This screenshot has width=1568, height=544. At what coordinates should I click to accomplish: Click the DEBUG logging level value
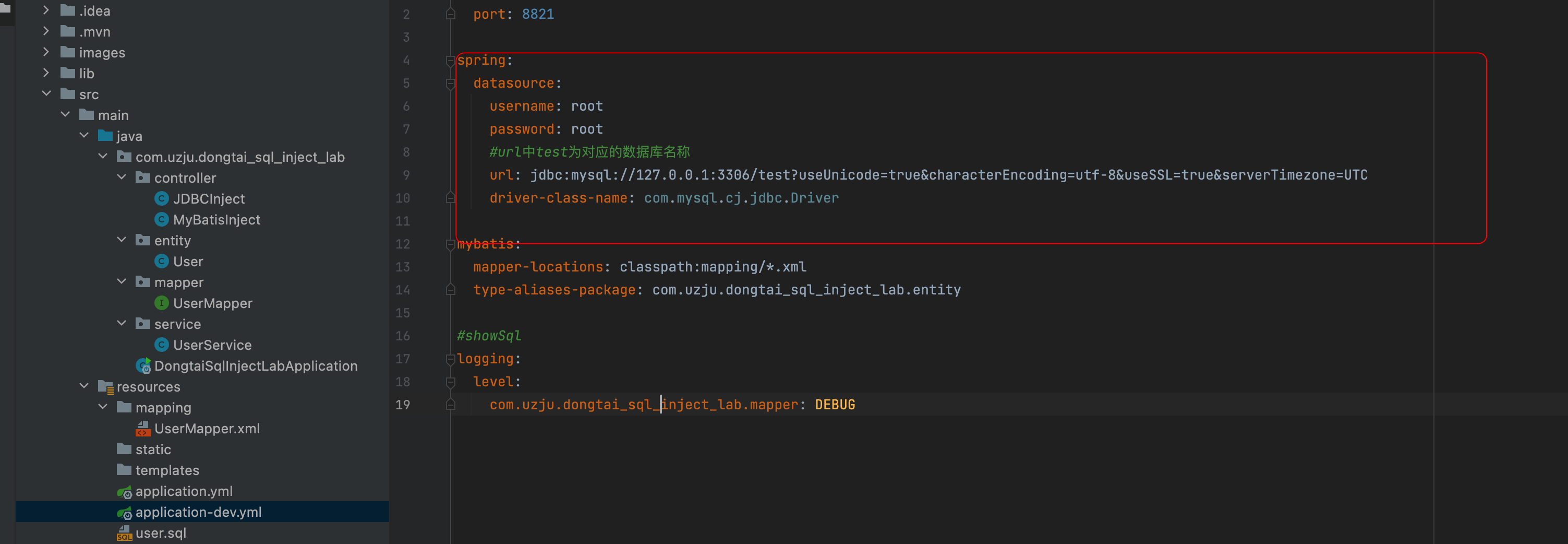[x=835, y=405]
